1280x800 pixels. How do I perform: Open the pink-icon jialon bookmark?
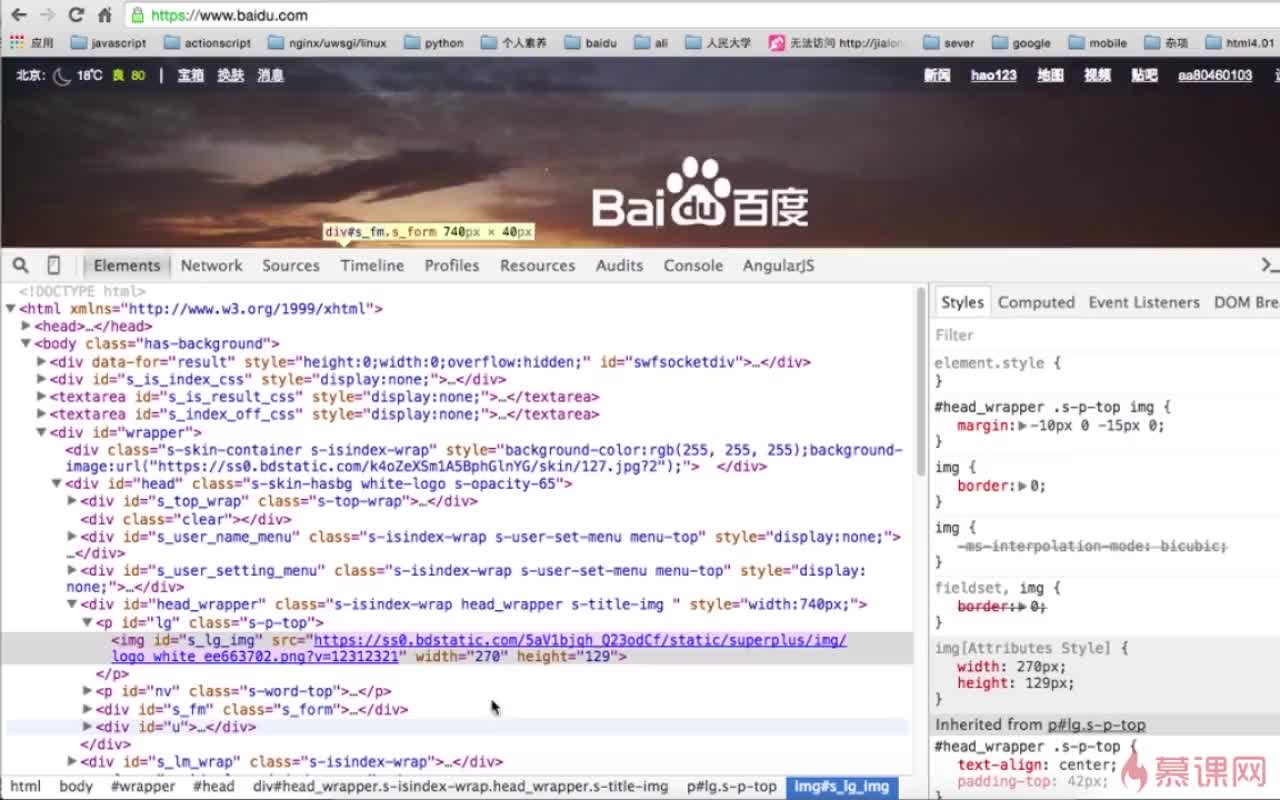[836, 43]
